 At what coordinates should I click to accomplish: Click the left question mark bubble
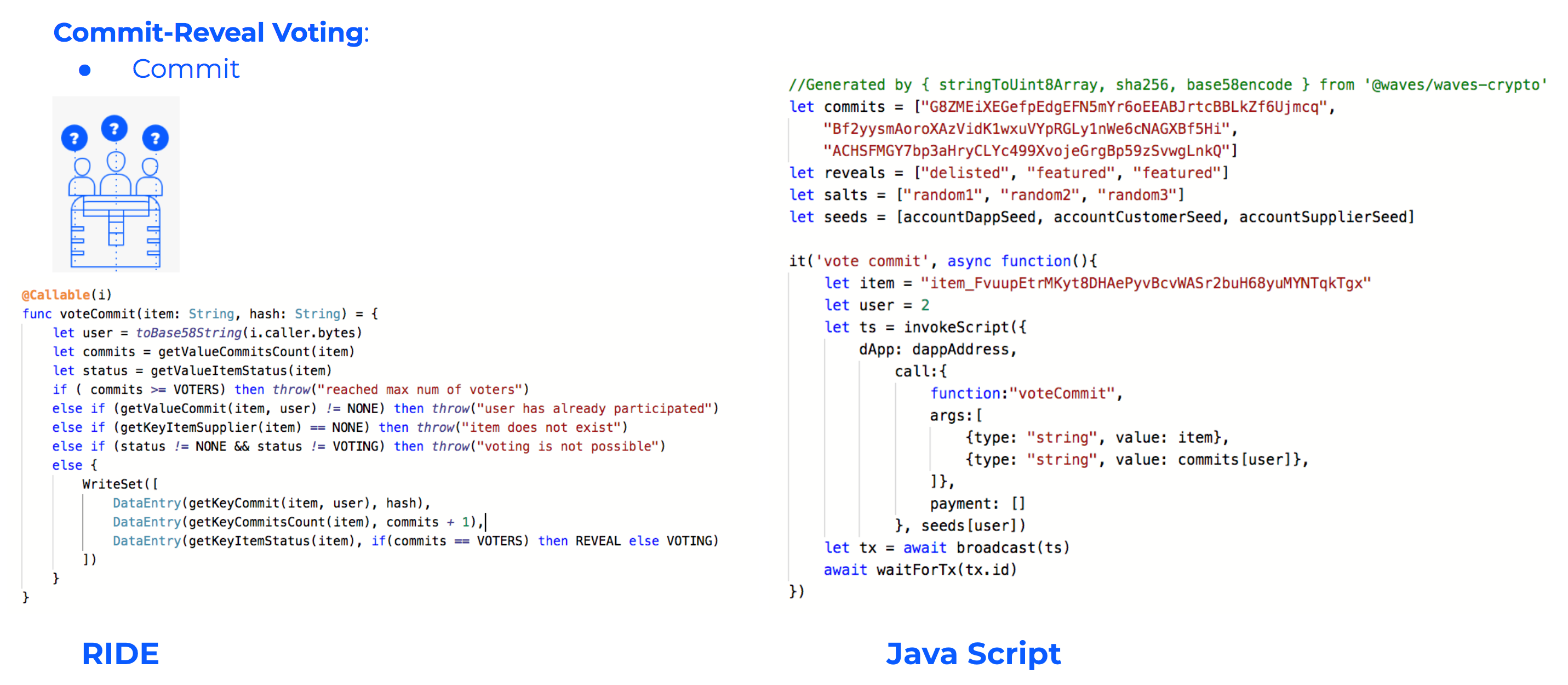[x=75, y=138]
